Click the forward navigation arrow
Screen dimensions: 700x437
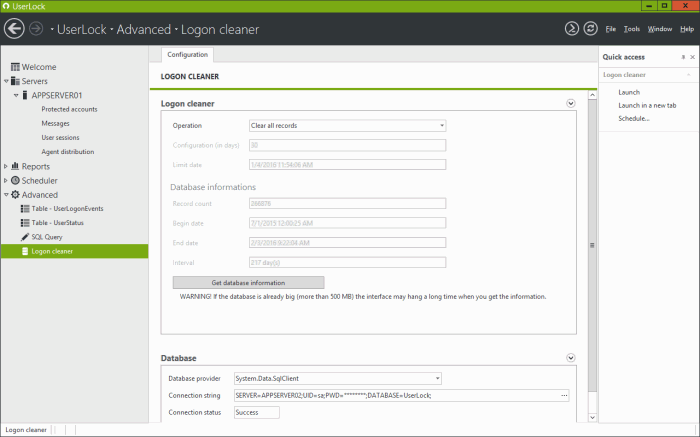[x=36, y=29]
